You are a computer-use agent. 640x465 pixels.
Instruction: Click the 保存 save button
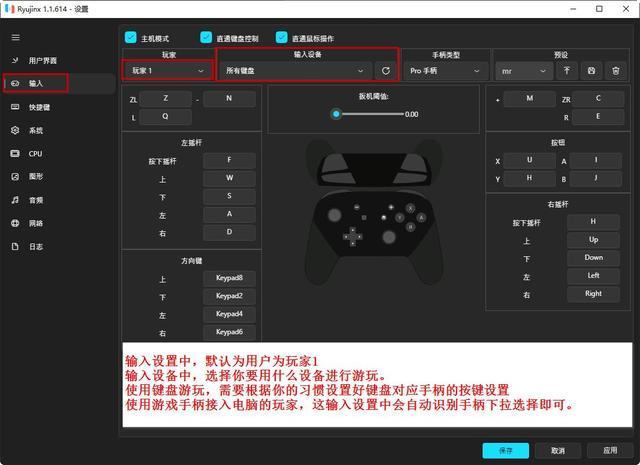pyautogui.click(x=506, y=451)
